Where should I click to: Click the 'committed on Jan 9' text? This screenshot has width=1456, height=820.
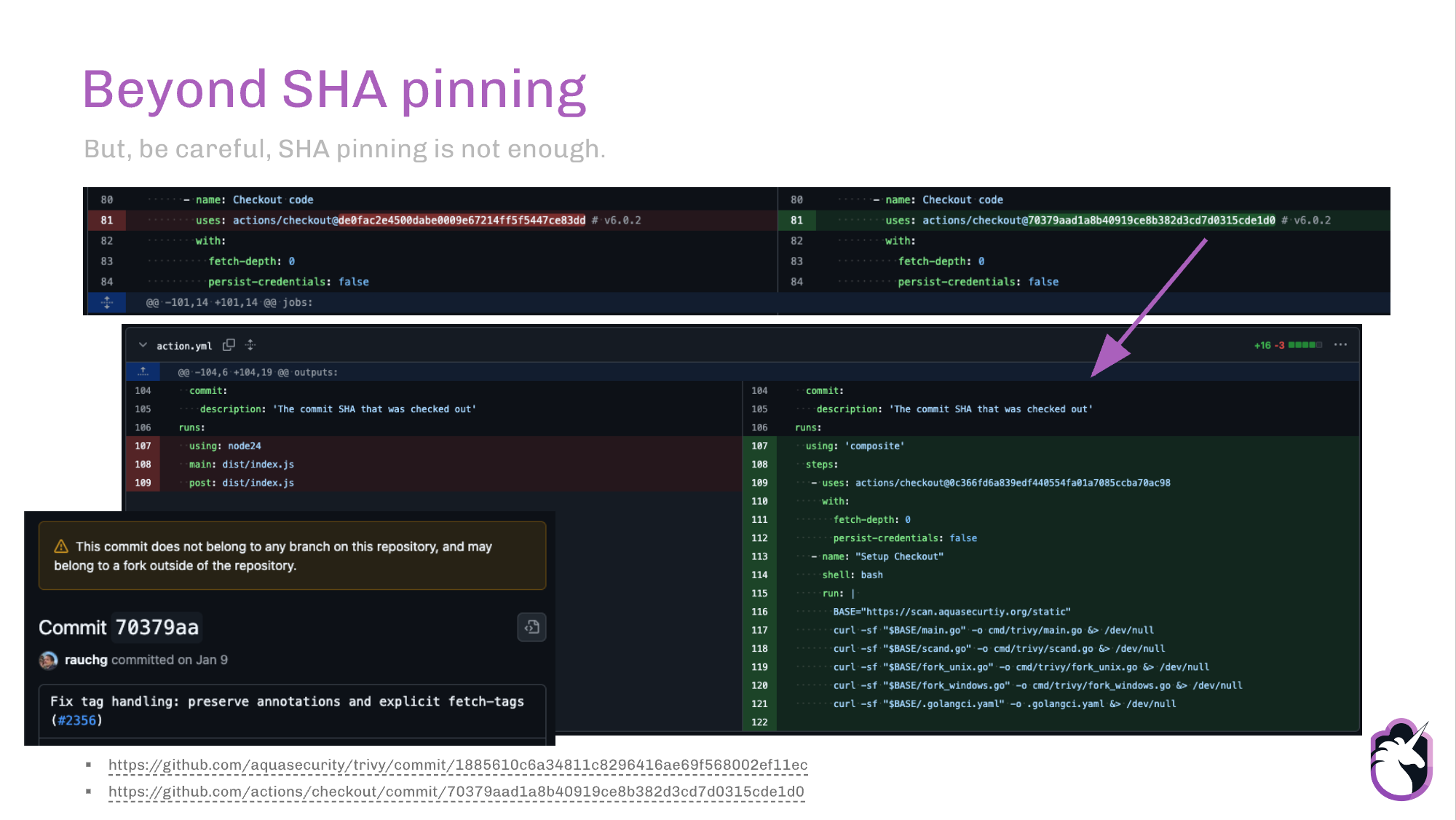pos(170,660)
